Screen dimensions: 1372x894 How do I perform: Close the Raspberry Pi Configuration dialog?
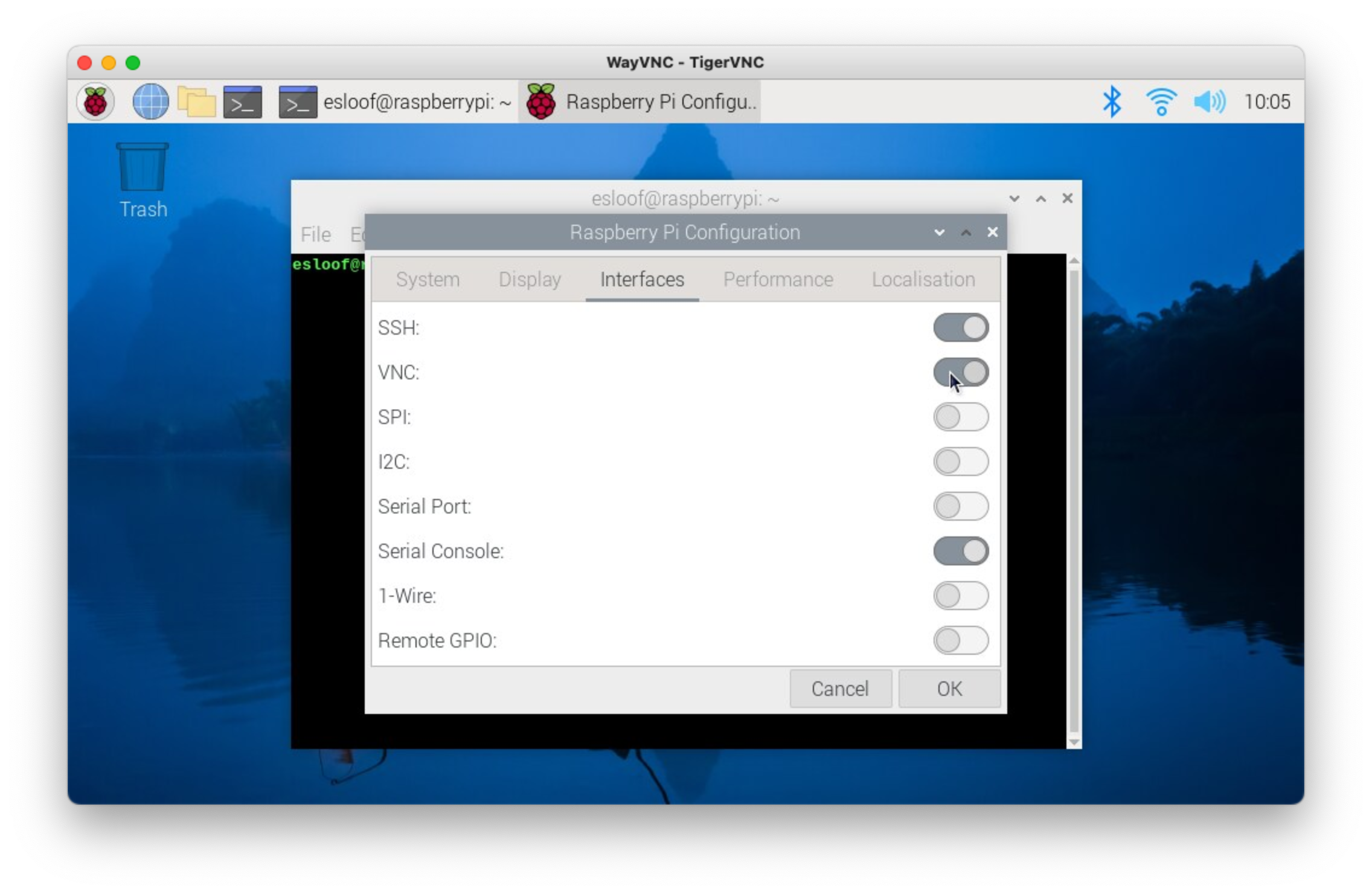point(992,233)
